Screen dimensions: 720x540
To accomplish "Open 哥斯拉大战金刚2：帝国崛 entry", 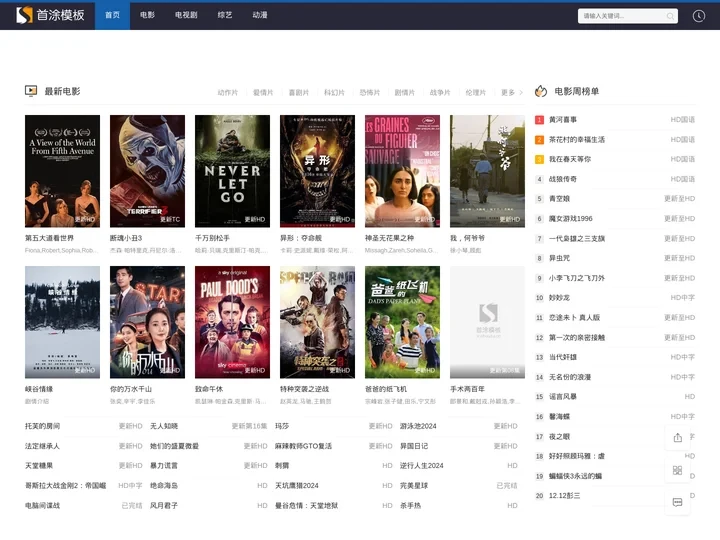I will pos(66,486).
